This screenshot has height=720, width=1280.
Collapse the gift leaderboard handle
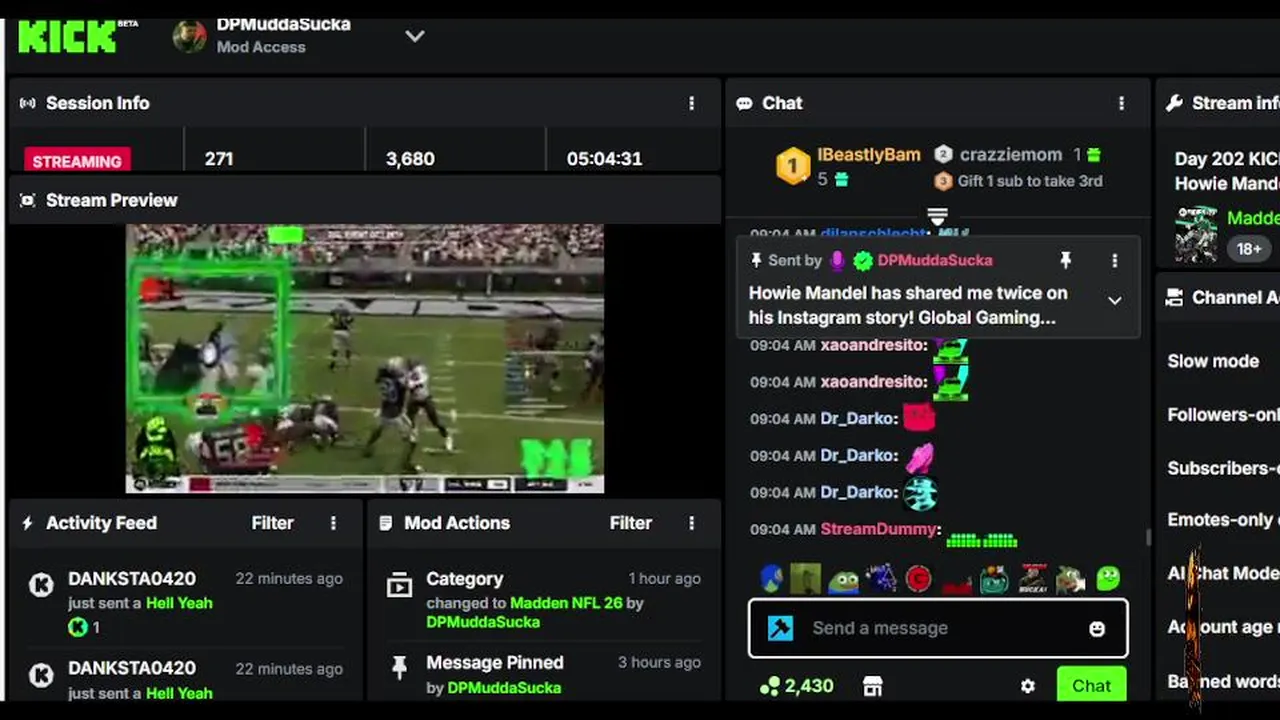(x=937, y=216)
